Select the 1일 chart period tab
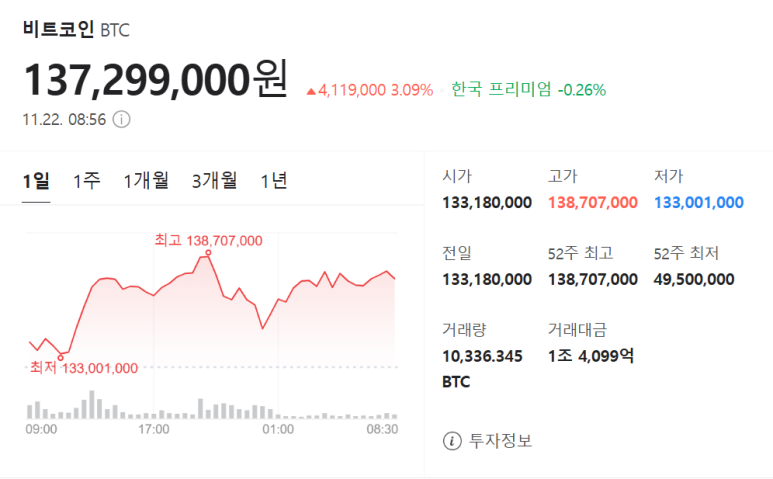 point(36,181)
